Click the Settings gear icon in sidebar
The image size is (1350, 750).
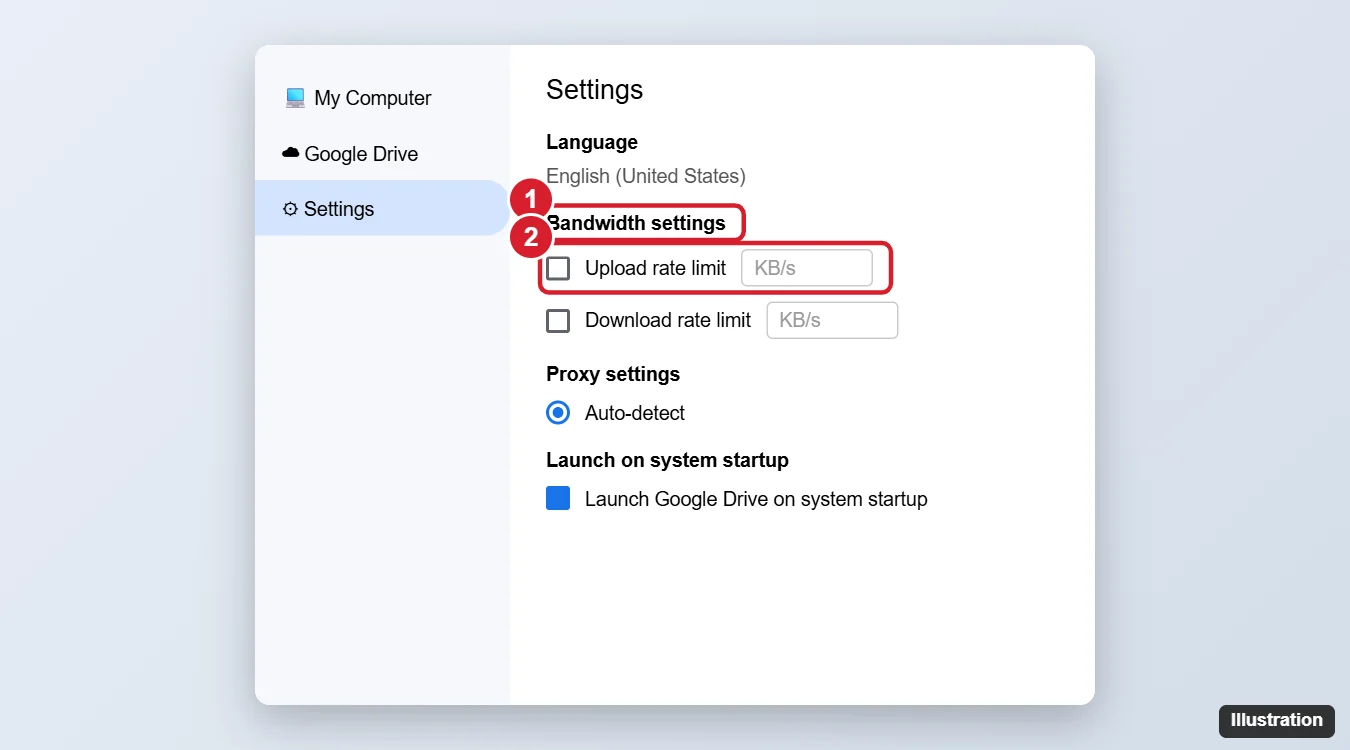tap(290, 209)
